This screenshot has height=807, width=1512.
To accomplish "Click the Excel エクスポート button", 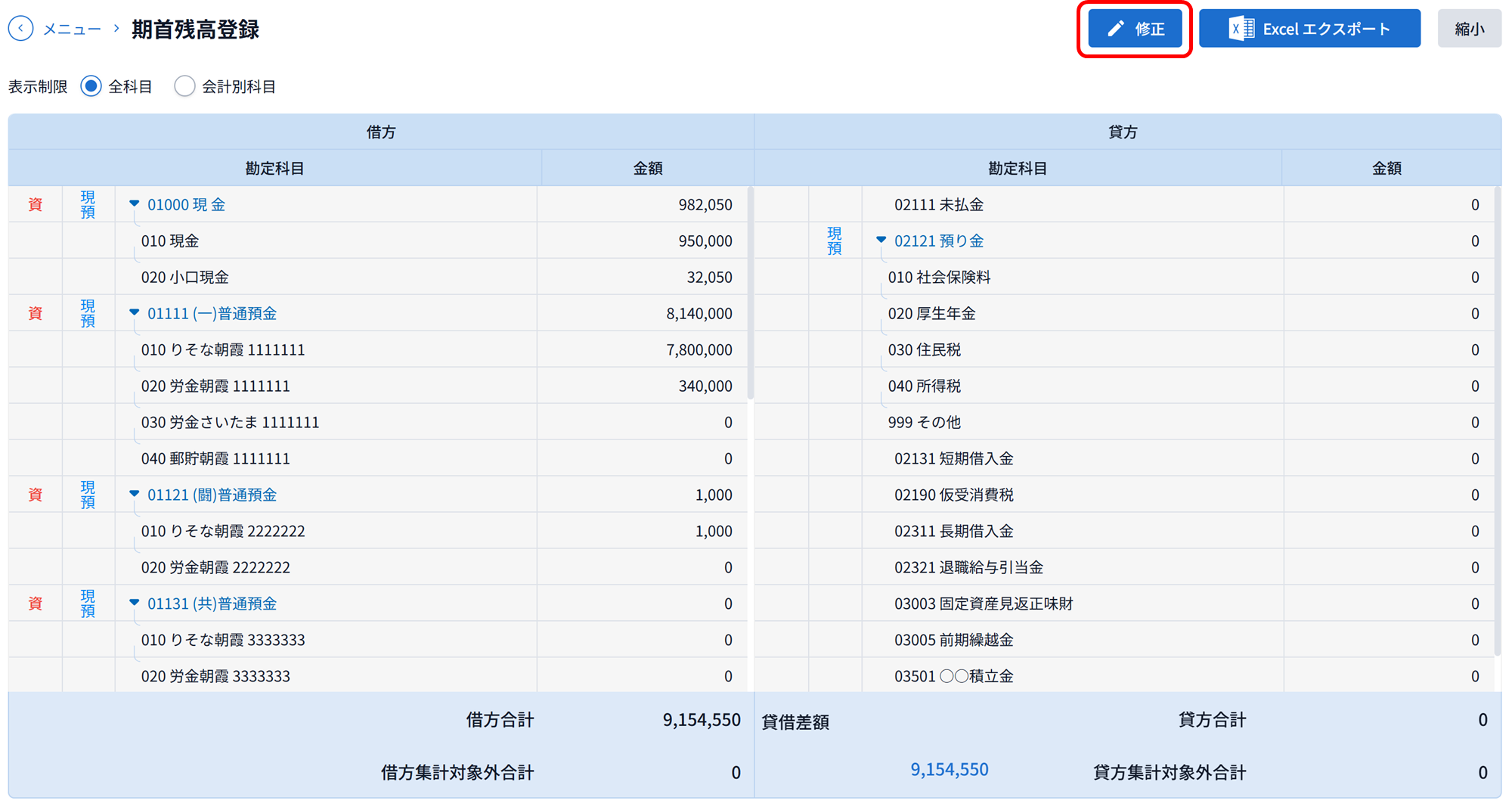I will pyautogui.click(x=1309, y=29).
